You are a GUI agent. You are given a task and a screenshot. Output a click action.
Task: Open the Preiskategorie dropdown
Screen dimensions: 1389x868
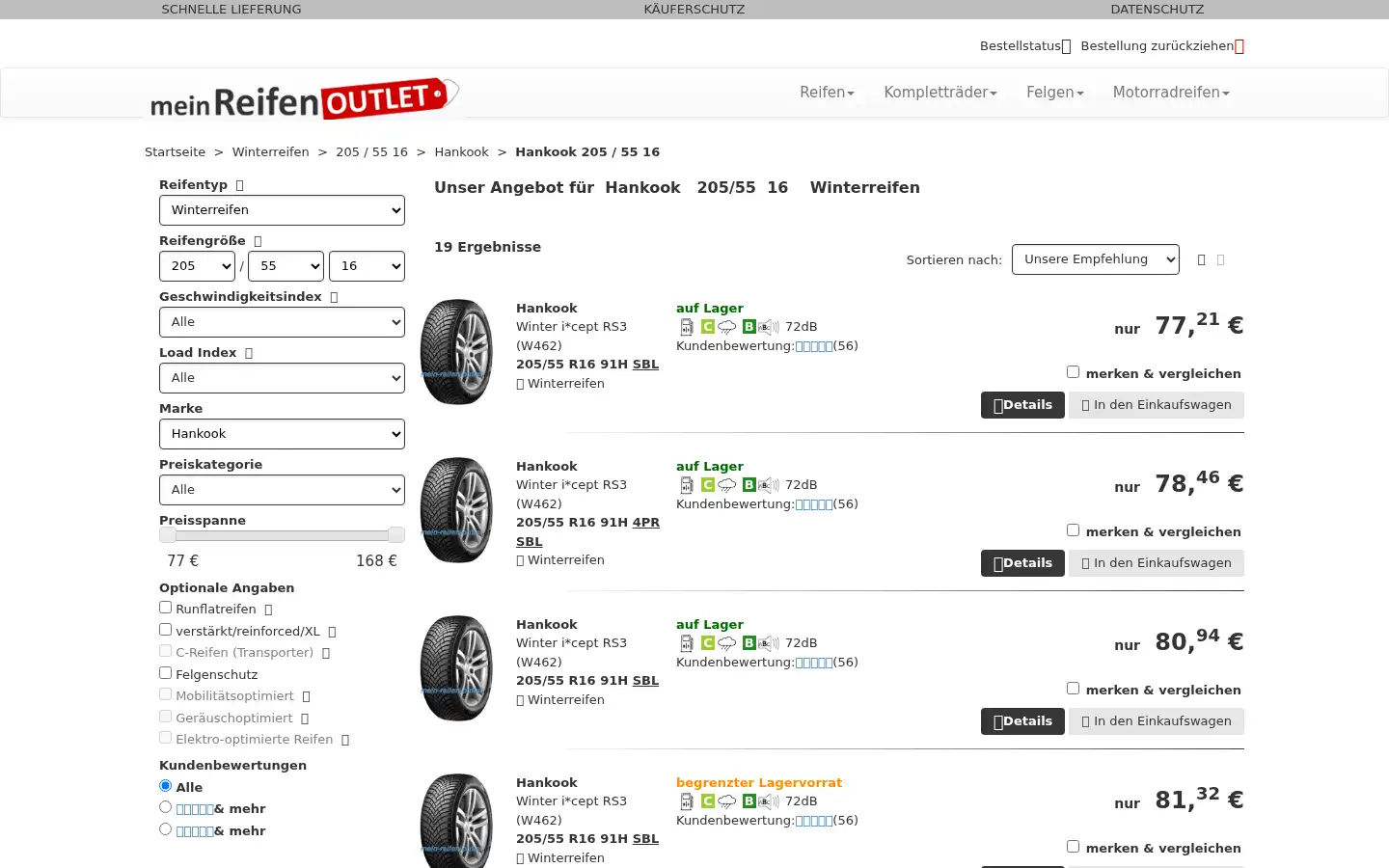[282, 490]
